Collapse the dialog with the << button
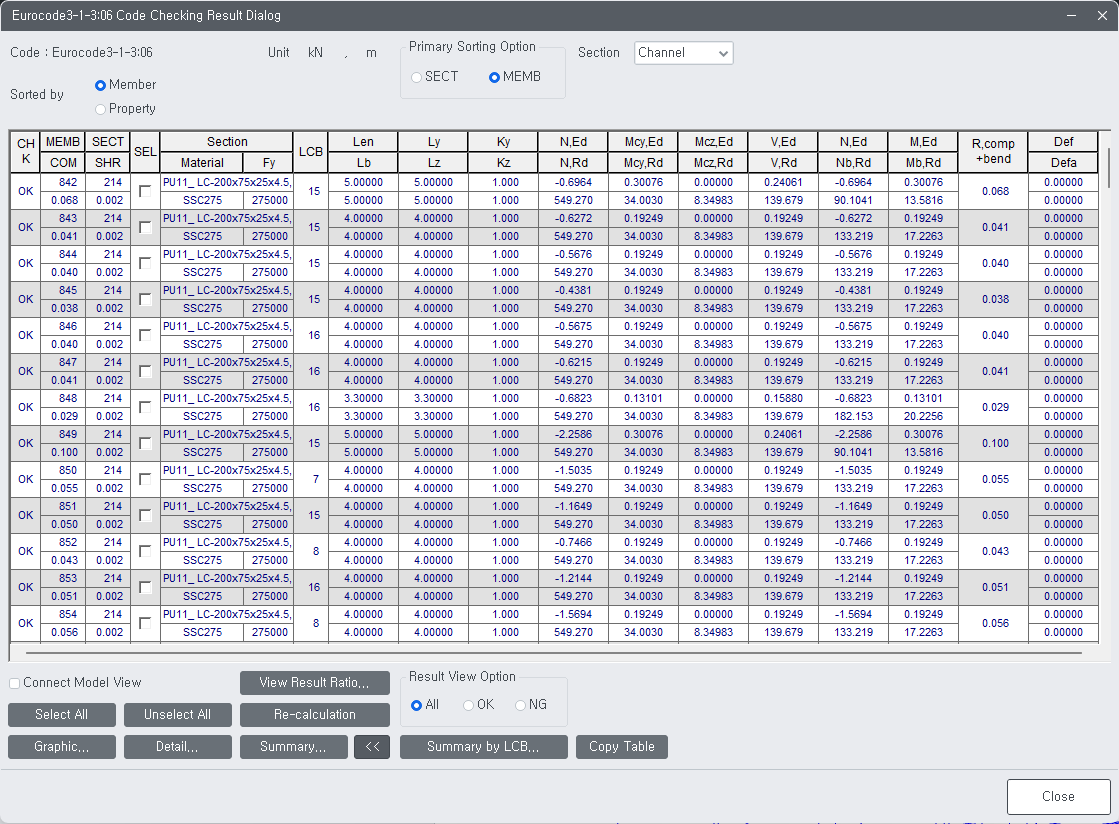This screenshot has width=1119, height=824. (x=372, y=746)
